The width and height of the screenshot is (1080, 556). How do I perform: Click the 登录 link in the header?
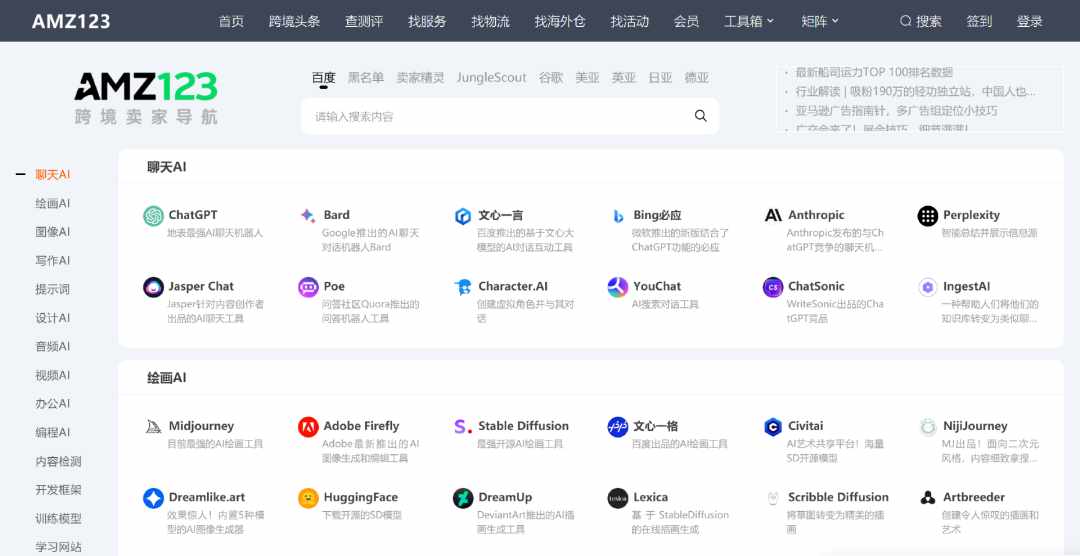click(x=1030, y=21)
